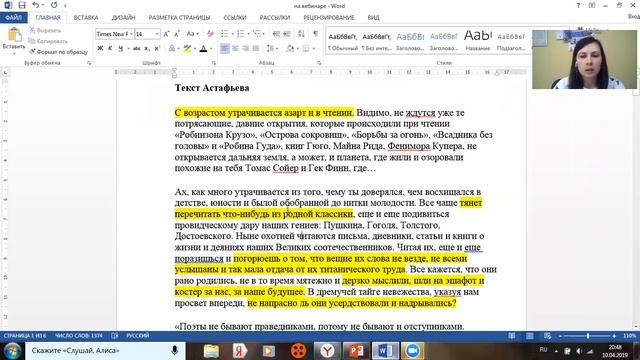Screen dimensions: 640x360
Task: Click the zoom out minus button
Action: pos(560,336)
